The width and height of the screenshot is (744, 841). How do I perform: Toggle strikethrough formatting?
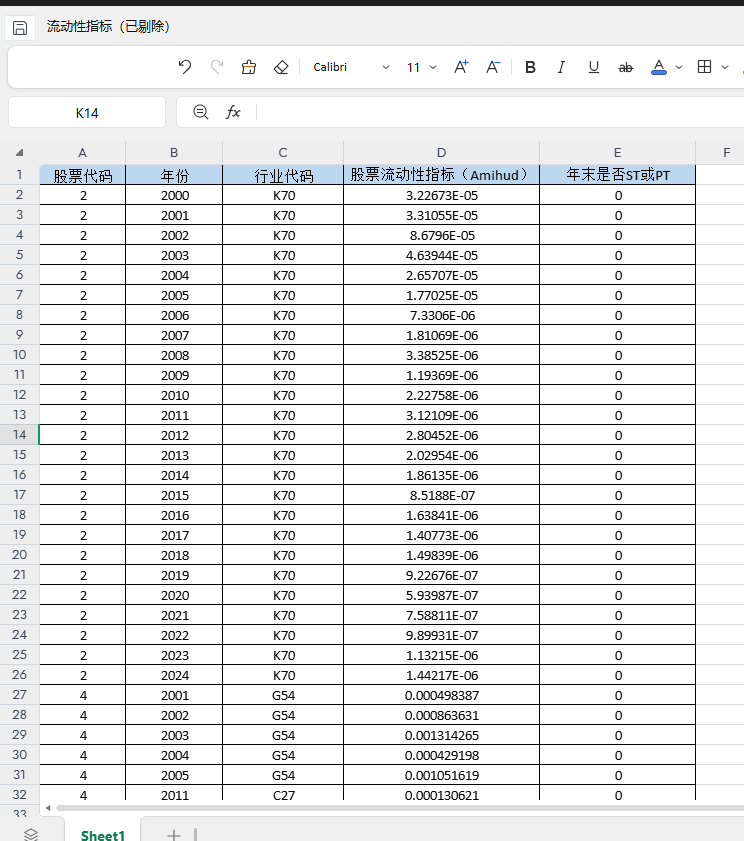[x=625, y=68]
